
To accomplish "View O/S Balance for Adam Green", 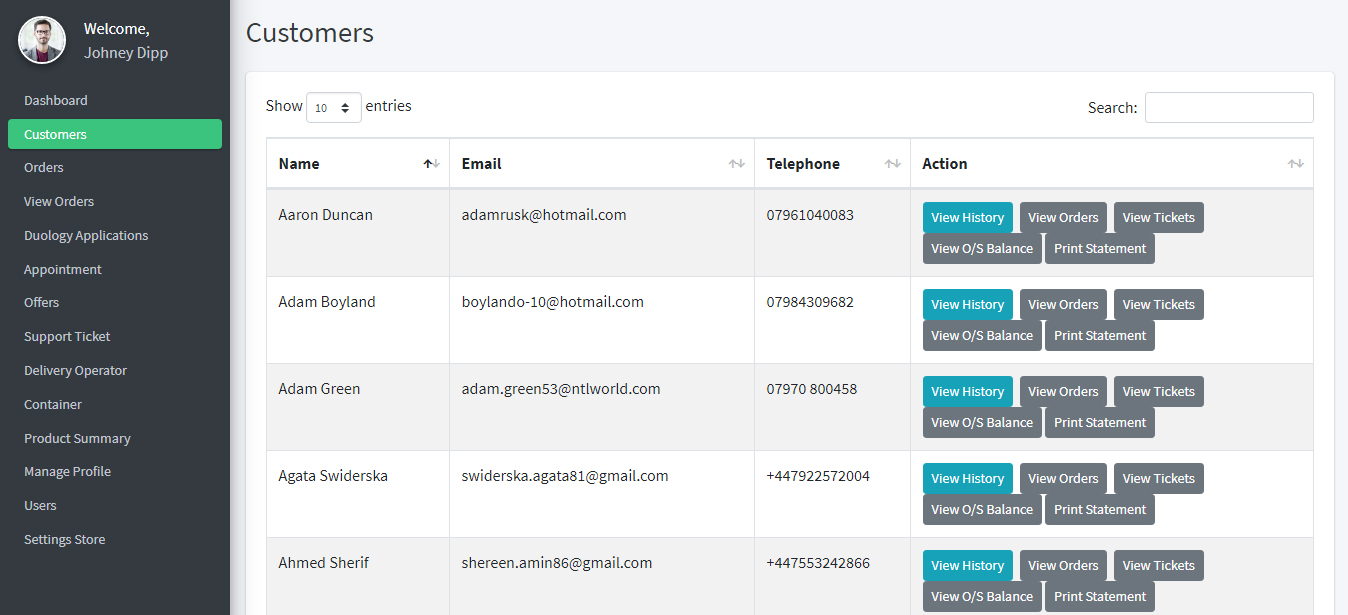I will click(982, 422).
